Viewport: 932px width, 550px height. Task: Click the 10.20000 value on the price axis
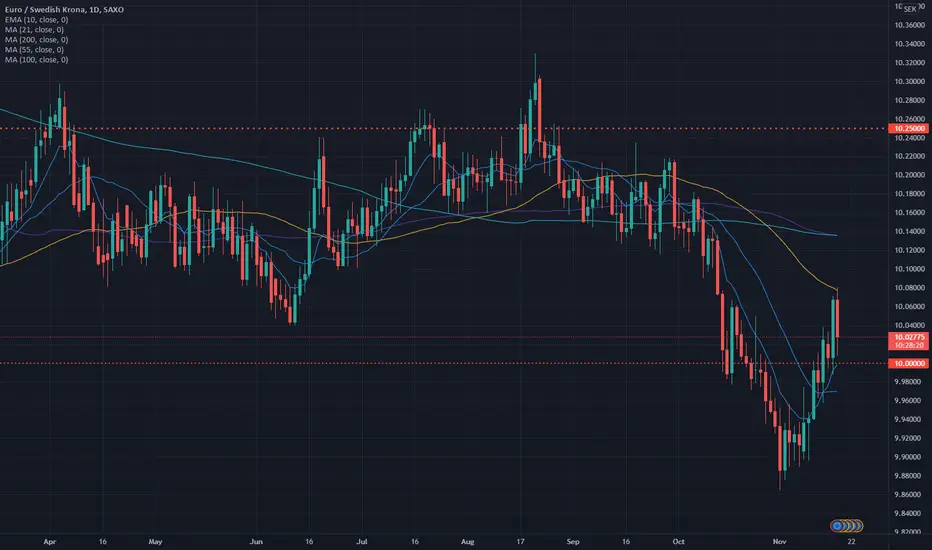click(x=909, y=175)
